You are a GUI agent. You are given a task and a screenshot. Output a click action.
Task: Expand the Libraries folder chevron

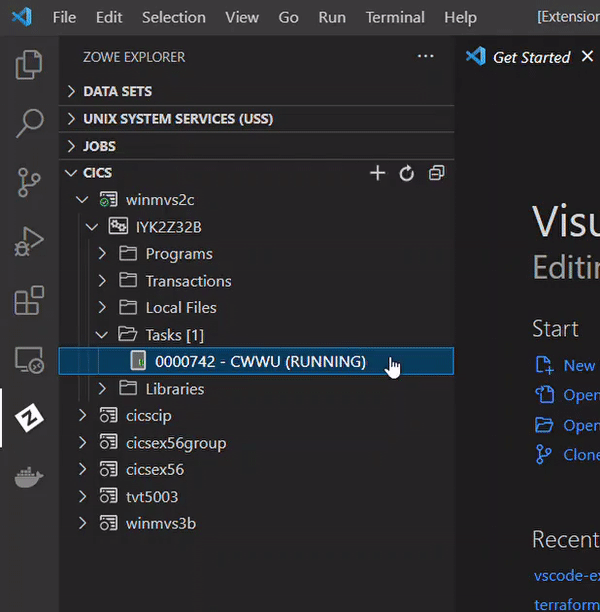tap(102, 388)
